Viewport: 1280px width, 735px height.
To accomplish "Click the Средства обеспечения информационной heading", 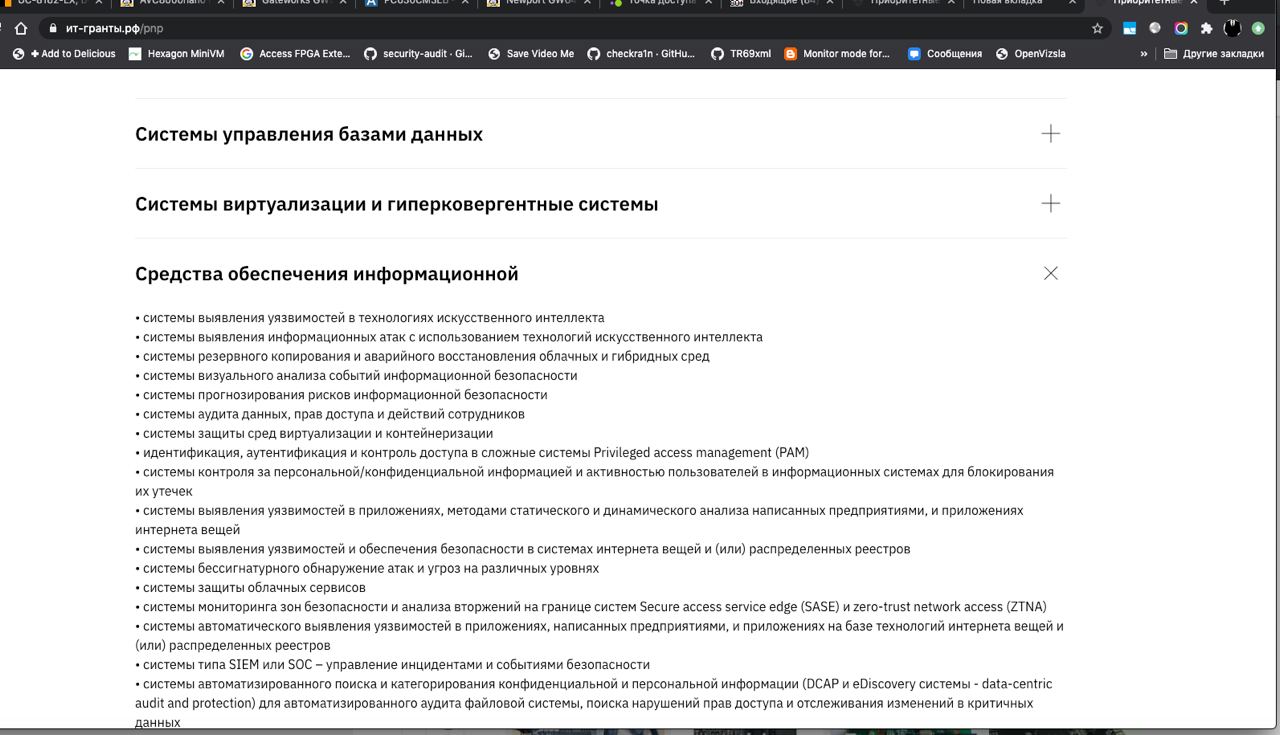I will (327, 274).
